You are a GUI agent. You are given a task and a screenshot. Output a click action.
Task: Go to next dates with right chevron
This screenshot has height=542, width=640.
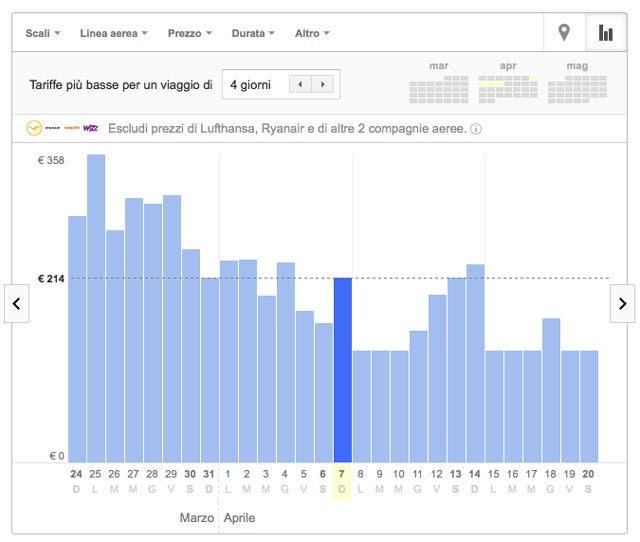[x=622, y=303]
